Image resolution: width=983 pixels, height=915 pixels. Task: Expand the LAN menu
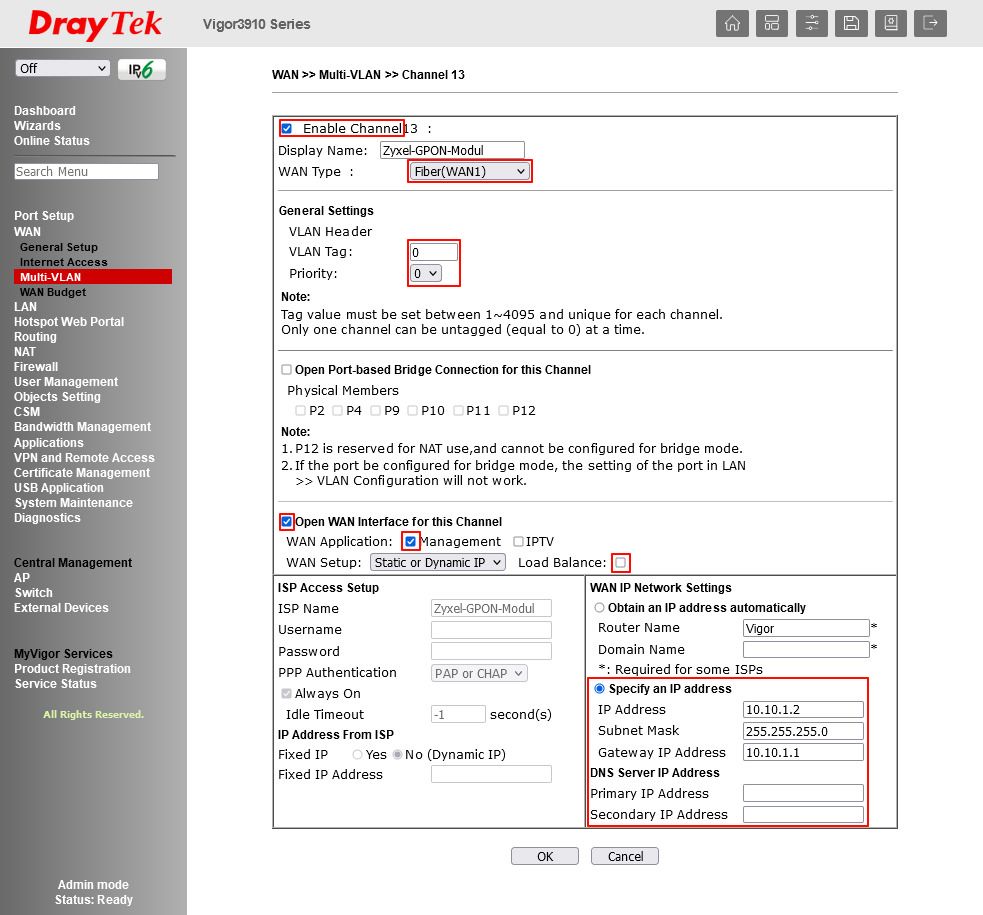[x=26, y=307]
